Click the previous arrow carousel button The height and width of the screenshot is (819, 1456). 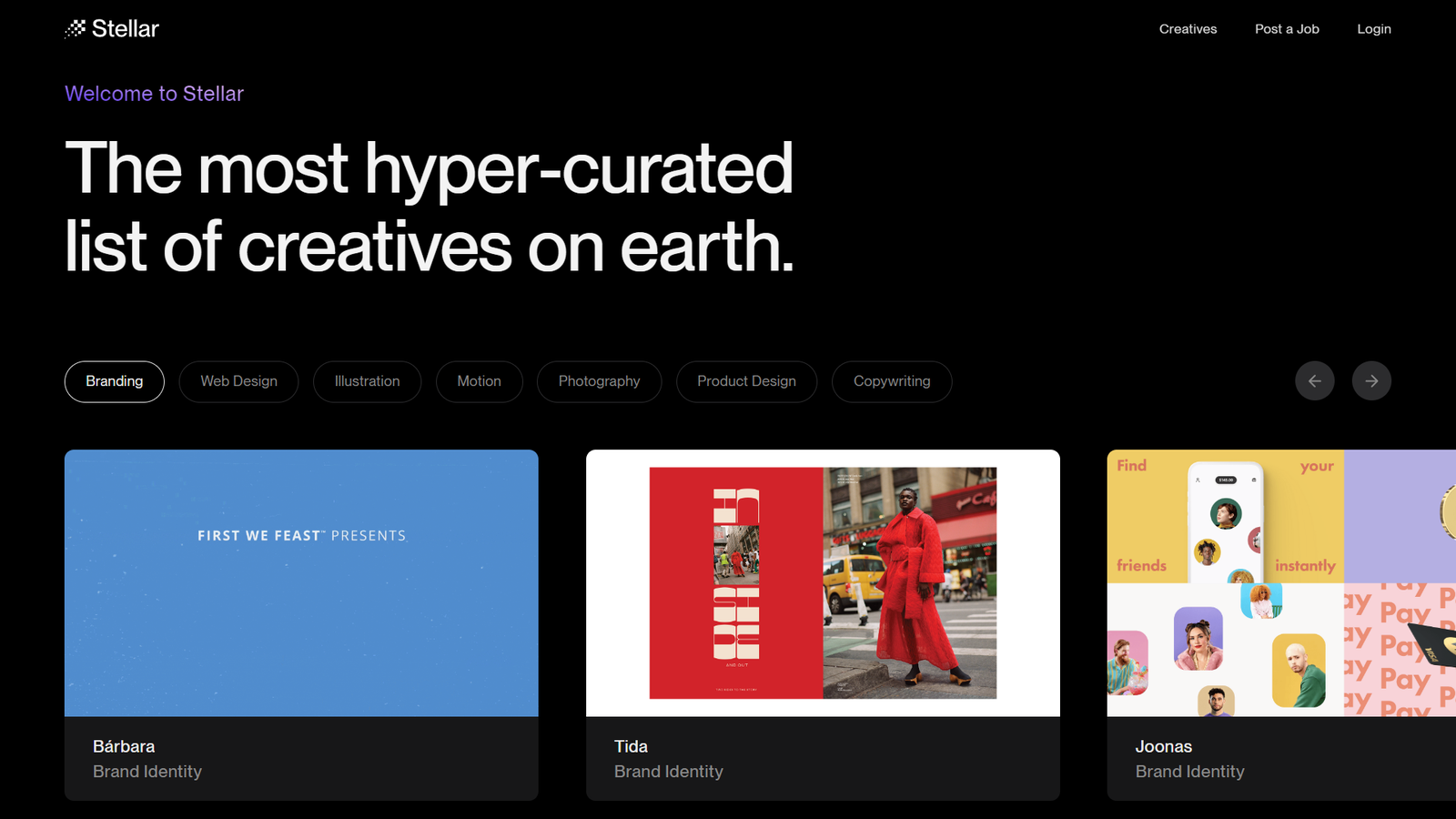point(1314,381)
